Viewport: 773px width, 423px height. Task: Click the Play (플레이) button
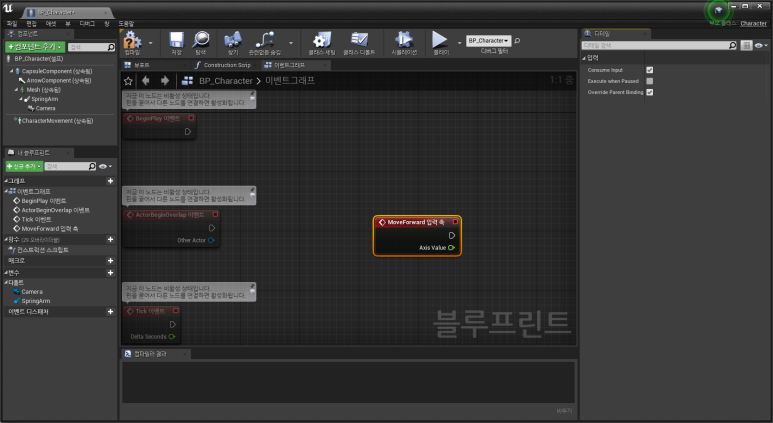click(440, 39)
